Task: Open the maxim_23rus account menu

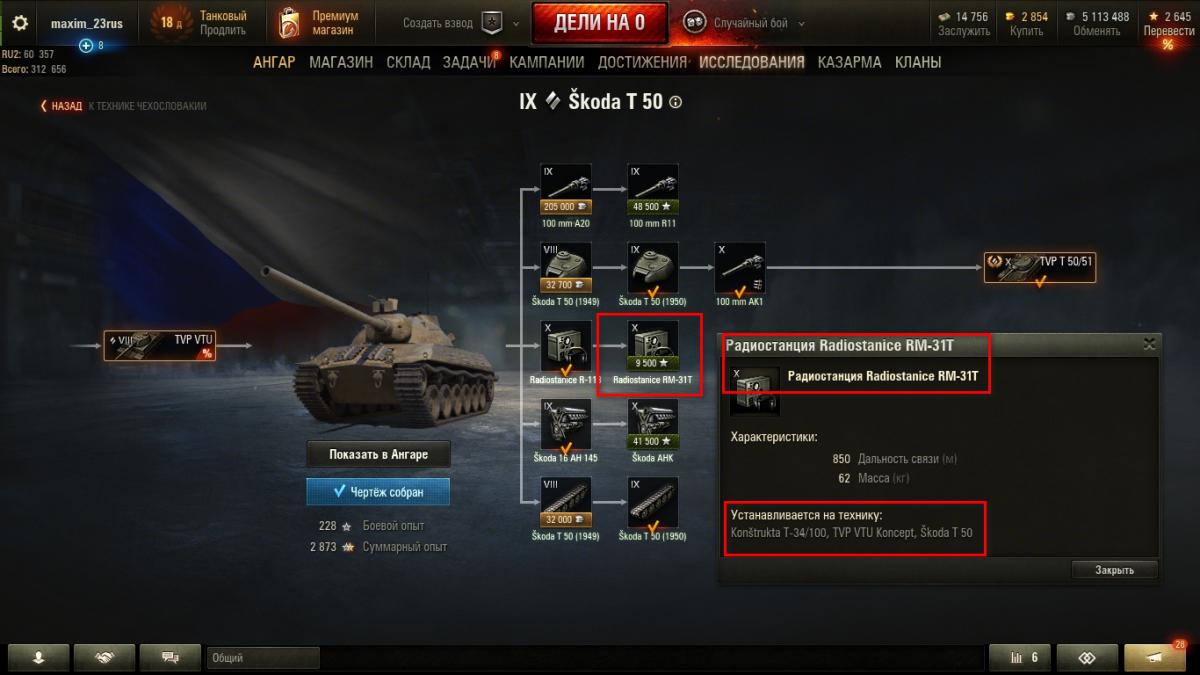Action: [x=78, y=24]
